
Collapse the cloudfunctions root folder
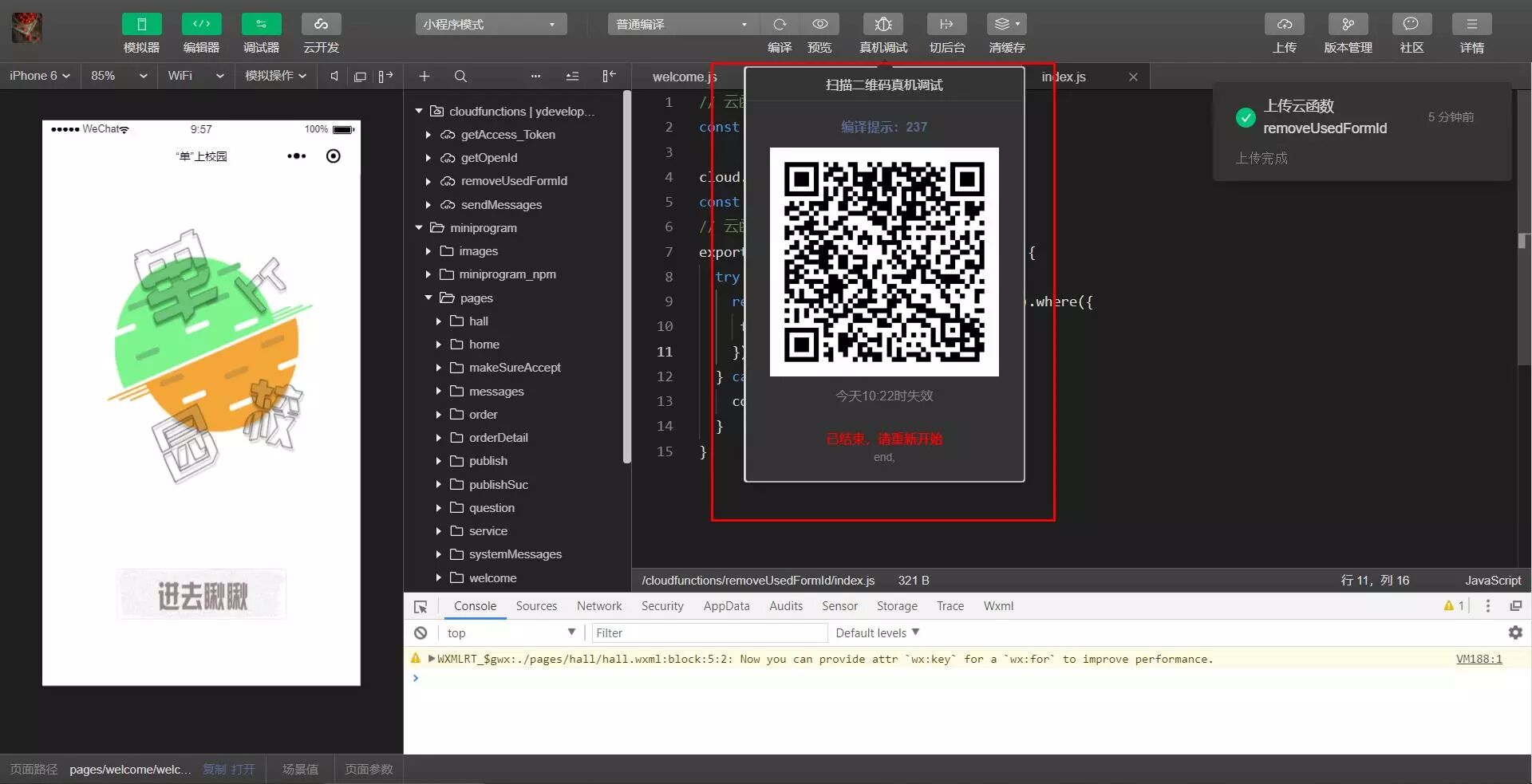pos(419,111)
